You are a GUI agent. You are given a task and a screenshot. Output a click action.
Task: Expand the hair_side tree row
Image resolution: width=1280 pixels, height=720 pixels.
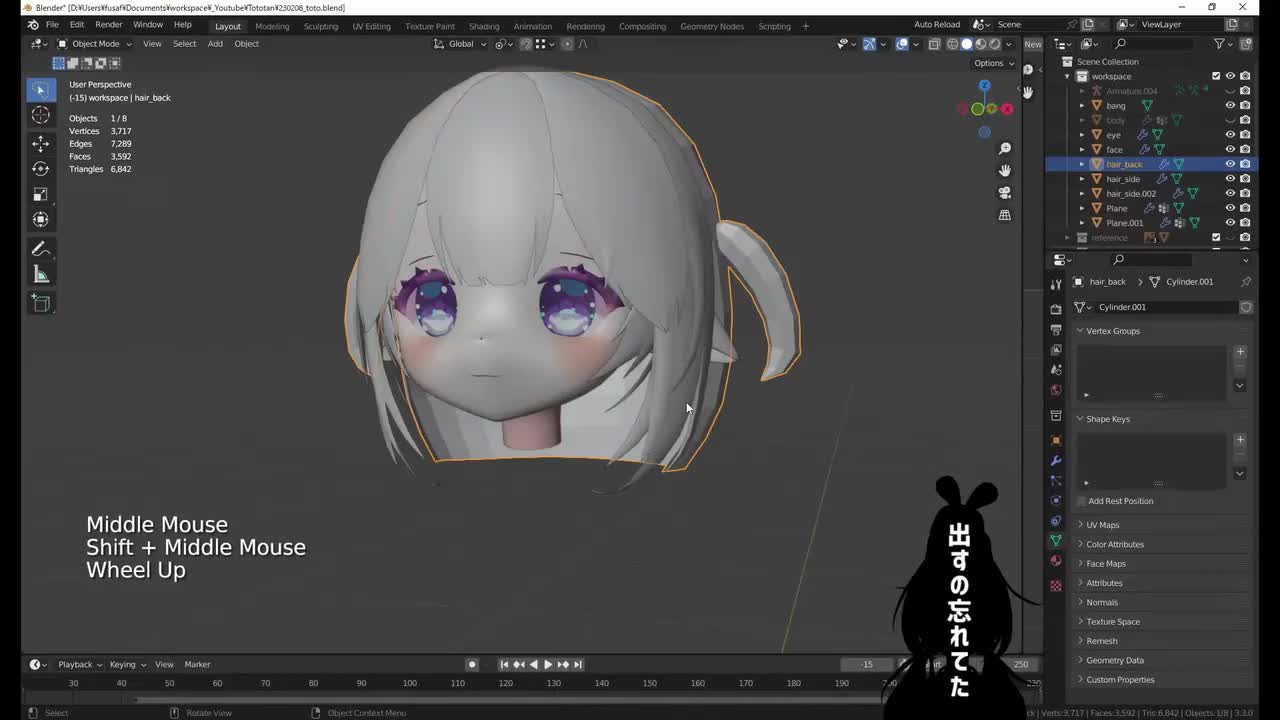tap(1082, 179)
